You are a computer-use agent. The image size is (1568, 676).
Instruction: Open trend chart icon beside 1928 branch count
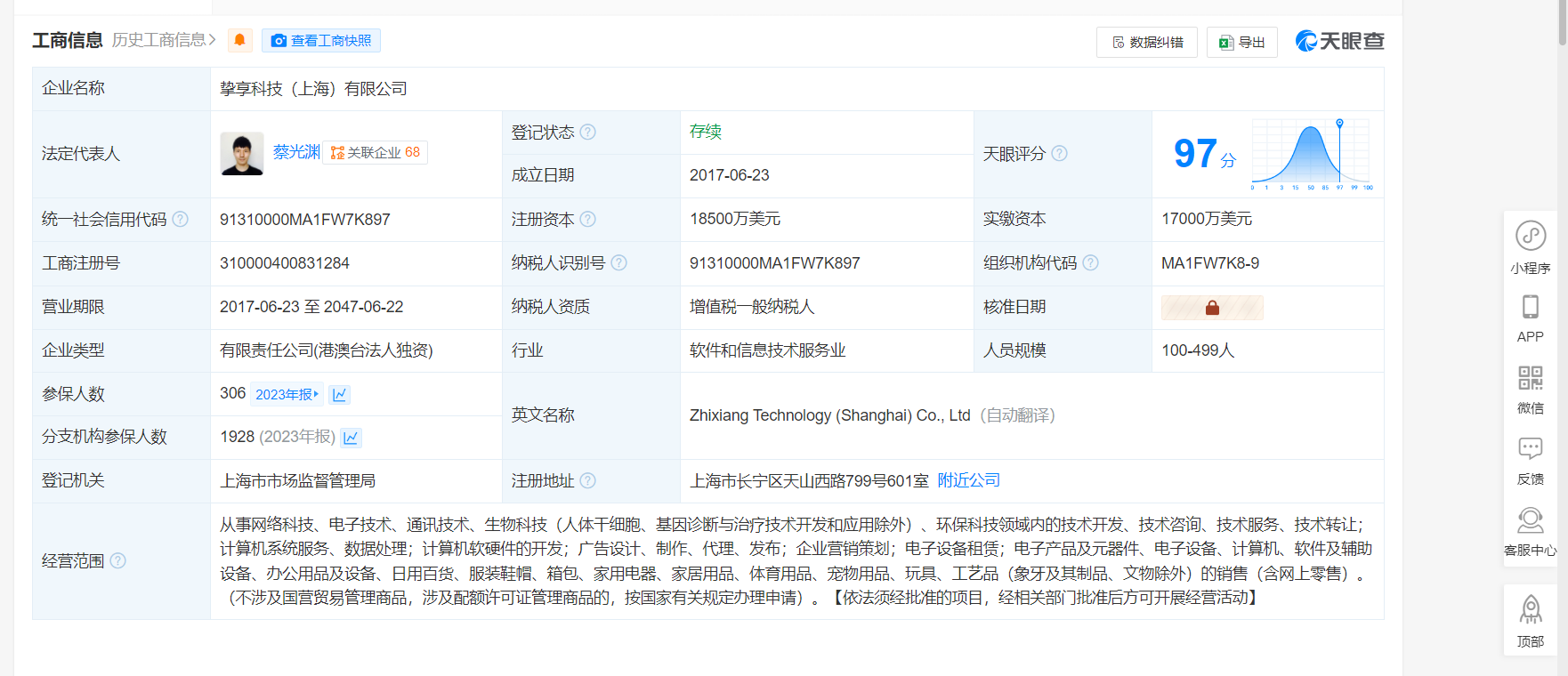coord(351,438)
